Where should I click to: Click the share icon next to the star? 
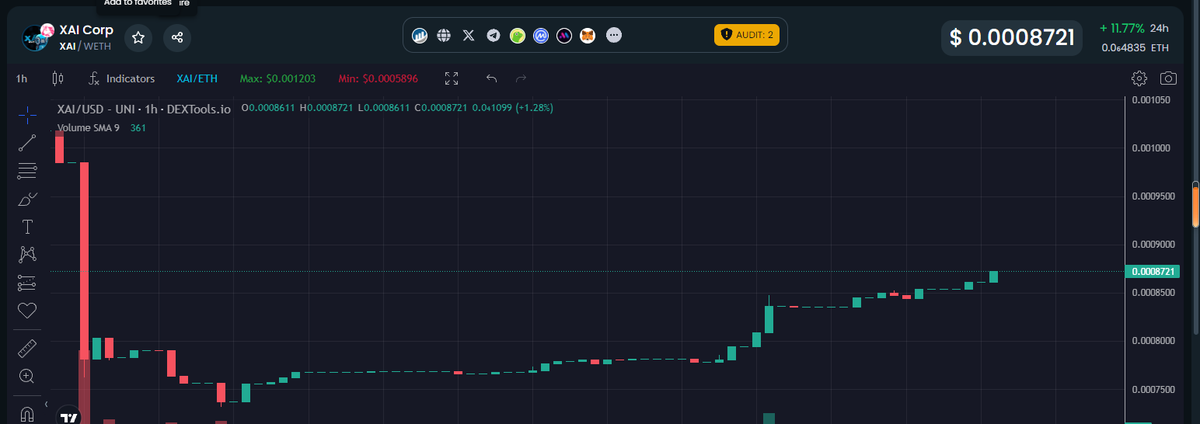click(x=177, y=38)
